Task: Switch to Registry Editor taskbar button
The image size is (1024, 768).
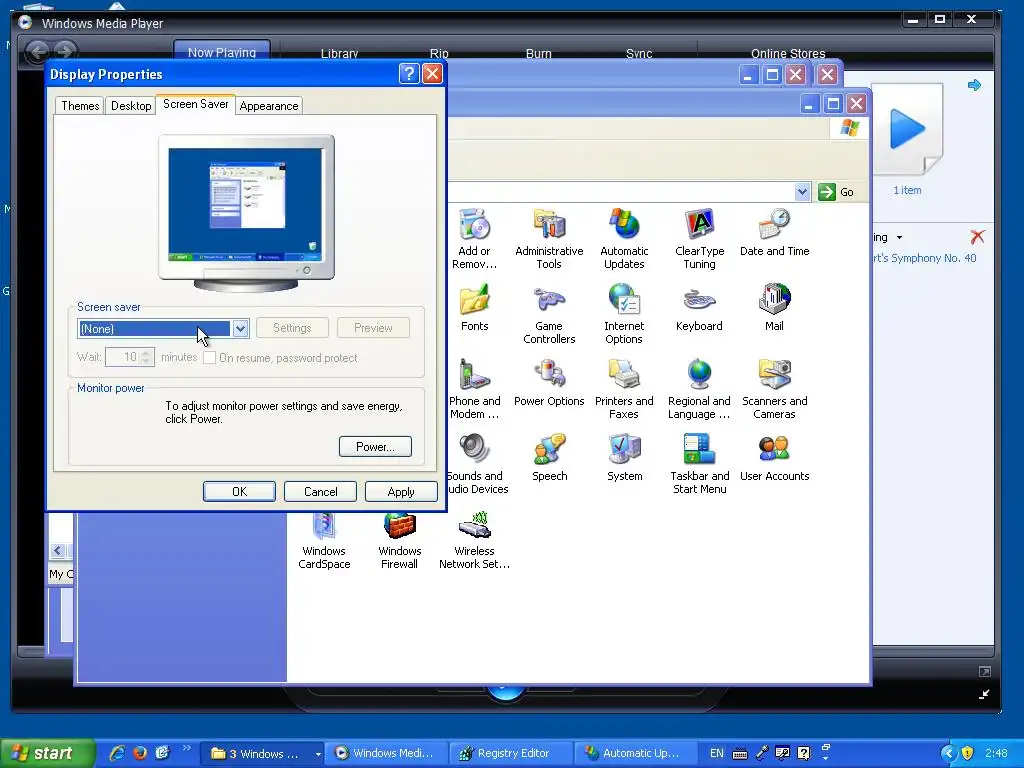Action: click(x=513, y=753)
